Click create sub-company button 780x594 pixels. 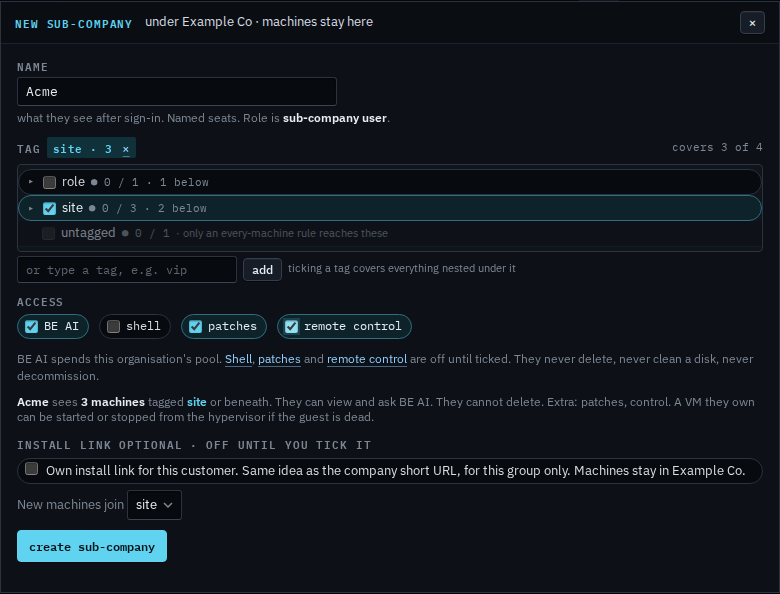tap(92, 546)
